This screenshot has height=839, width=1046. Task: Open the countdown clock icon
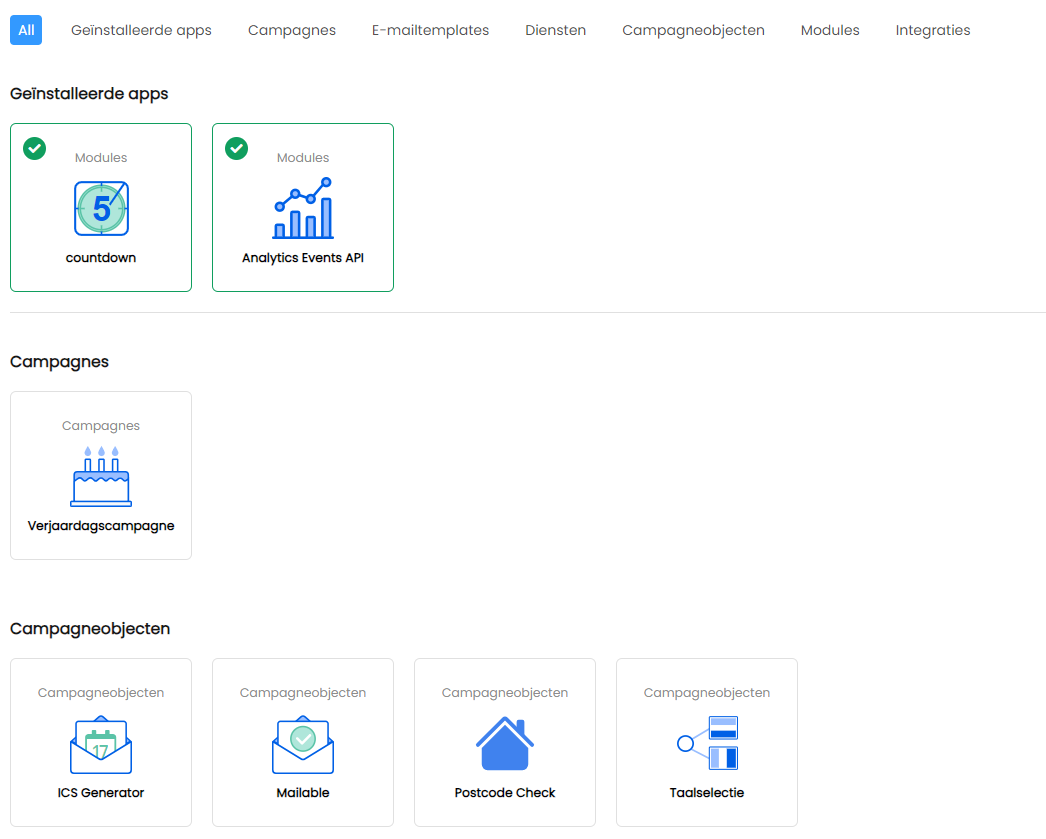[x=101, y=208]
